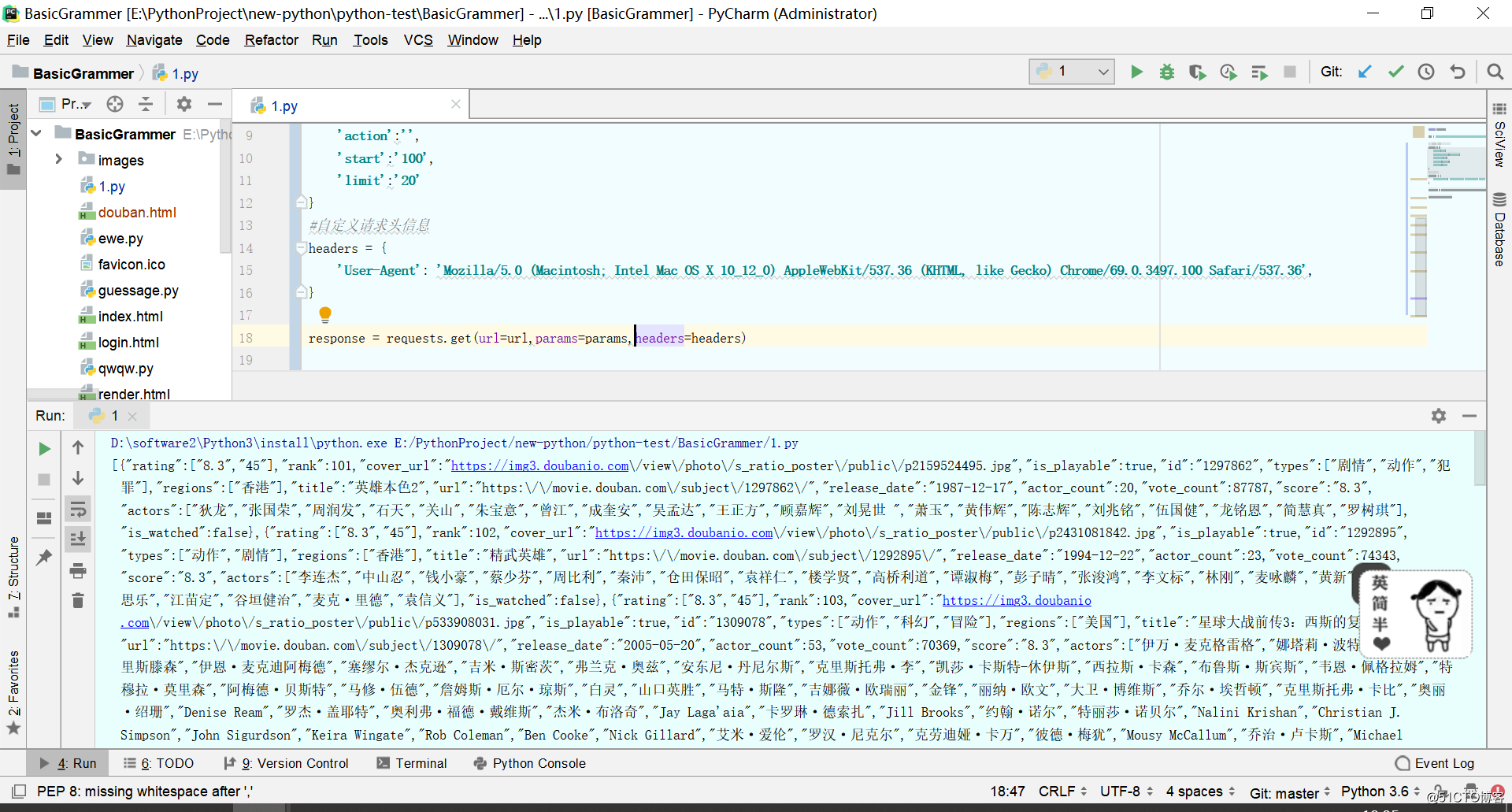1512x812 pixels.
Task: Close the 1.py editor tab
Action: click(455, 104)
